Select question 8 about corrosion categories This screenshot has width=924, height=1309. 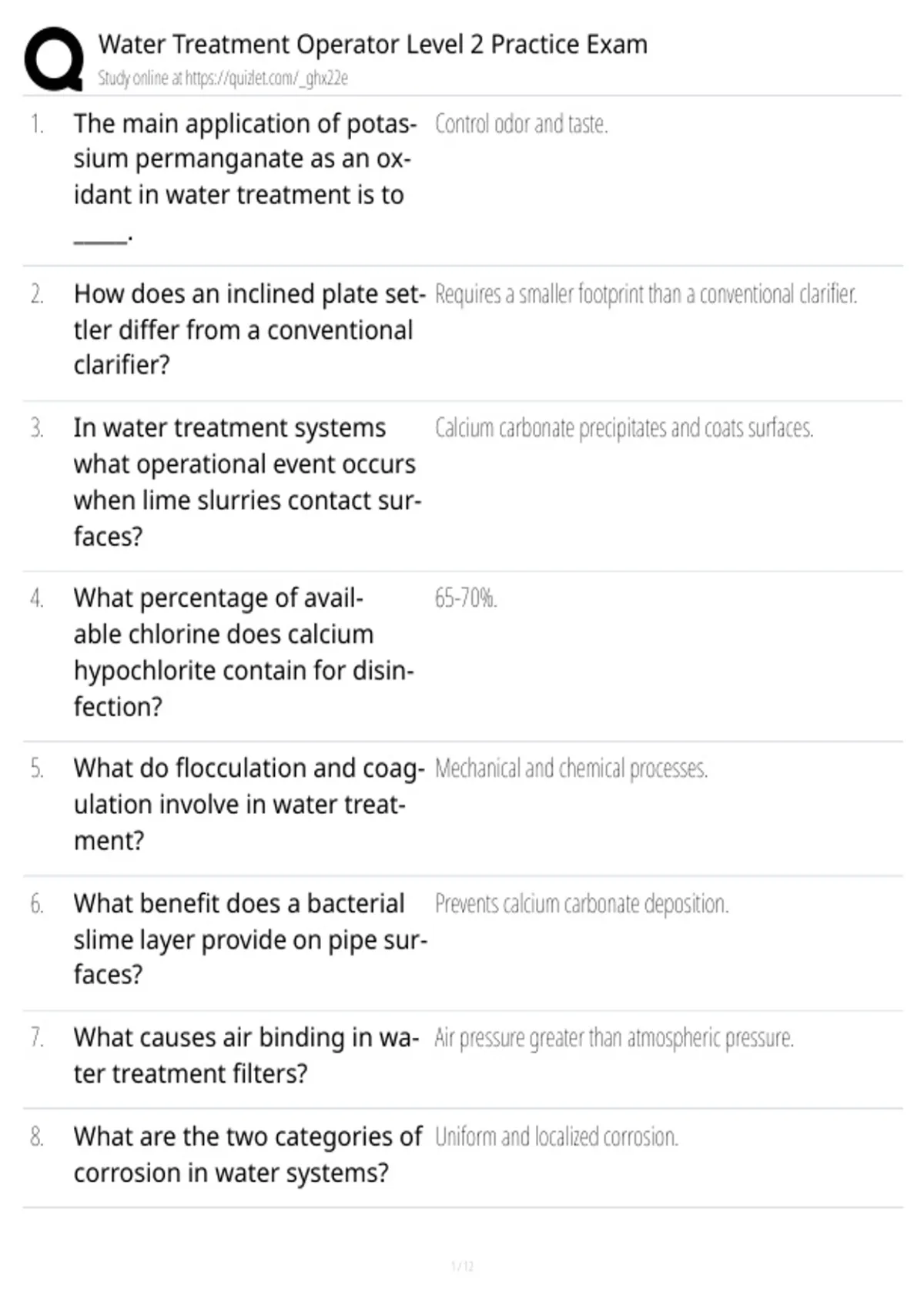click(x=248, y=1154)
